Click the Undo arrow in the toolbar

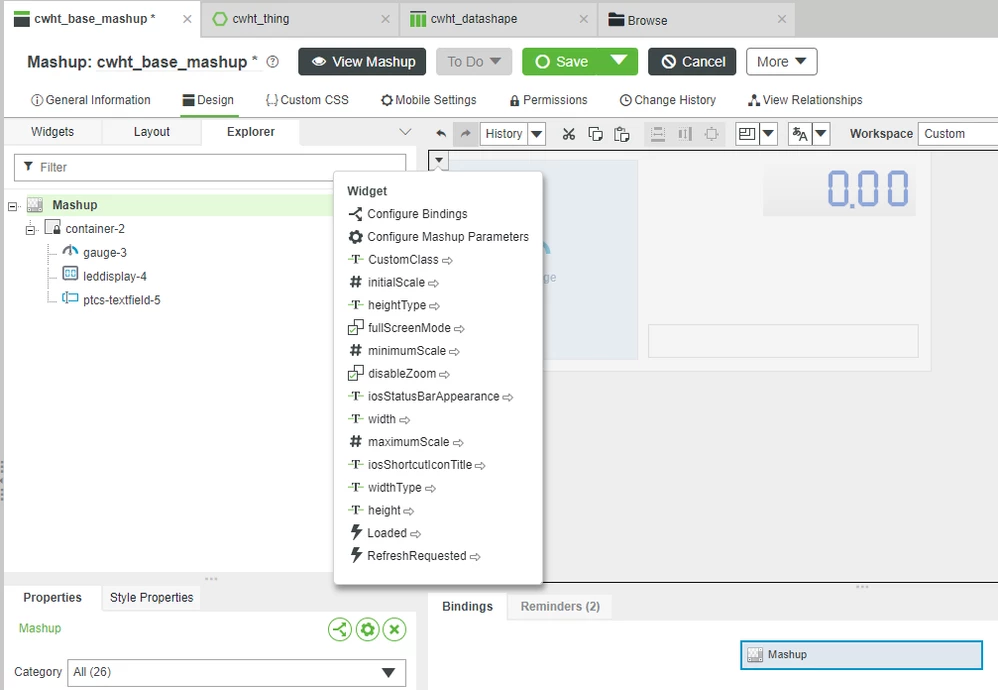click(x=441, y=133)
